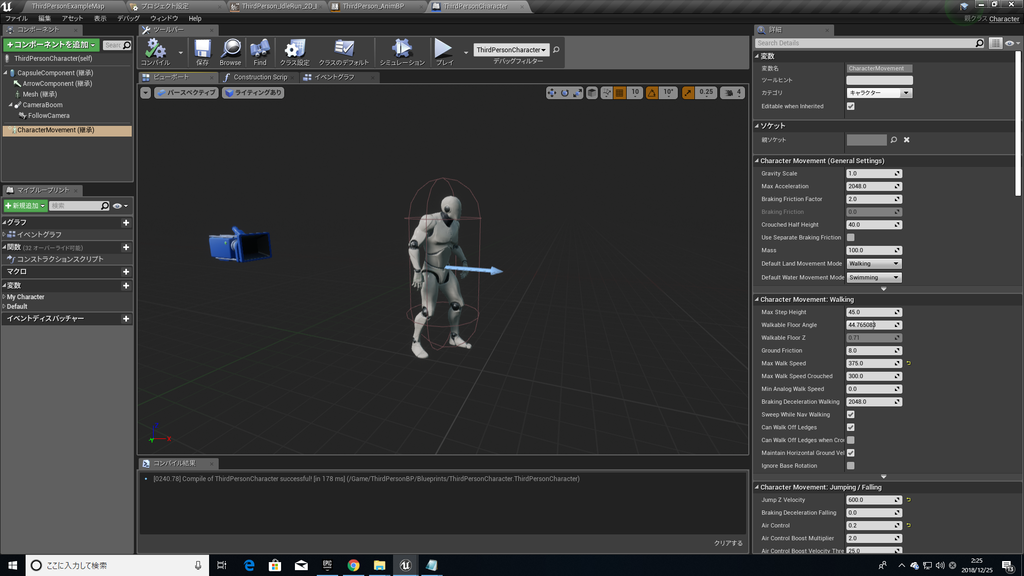Click the Class Defaults (クラスのデフォルト) icon
This screenshot has height=576, width=1024.
point(344,48)
